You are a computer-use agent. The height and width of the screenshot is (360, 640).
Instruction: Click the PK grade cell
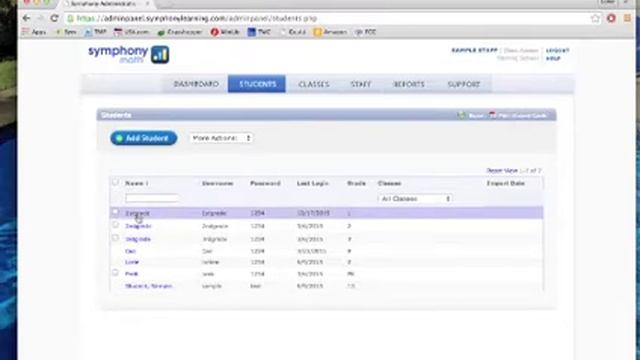[351, 274]
